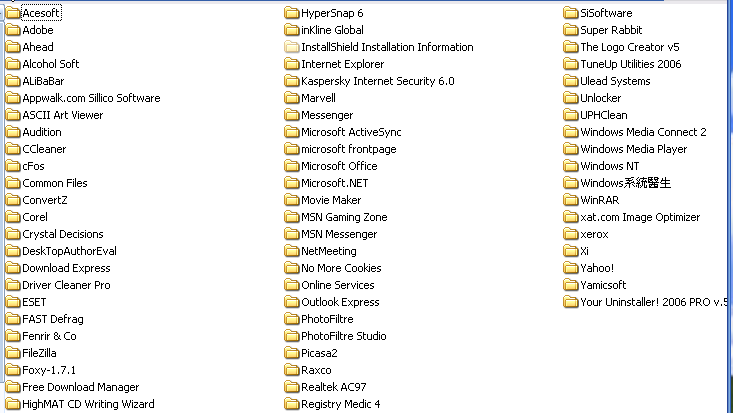Click the 'Crystal Decisions' label
733x413 pixels.
click(63, 234)
